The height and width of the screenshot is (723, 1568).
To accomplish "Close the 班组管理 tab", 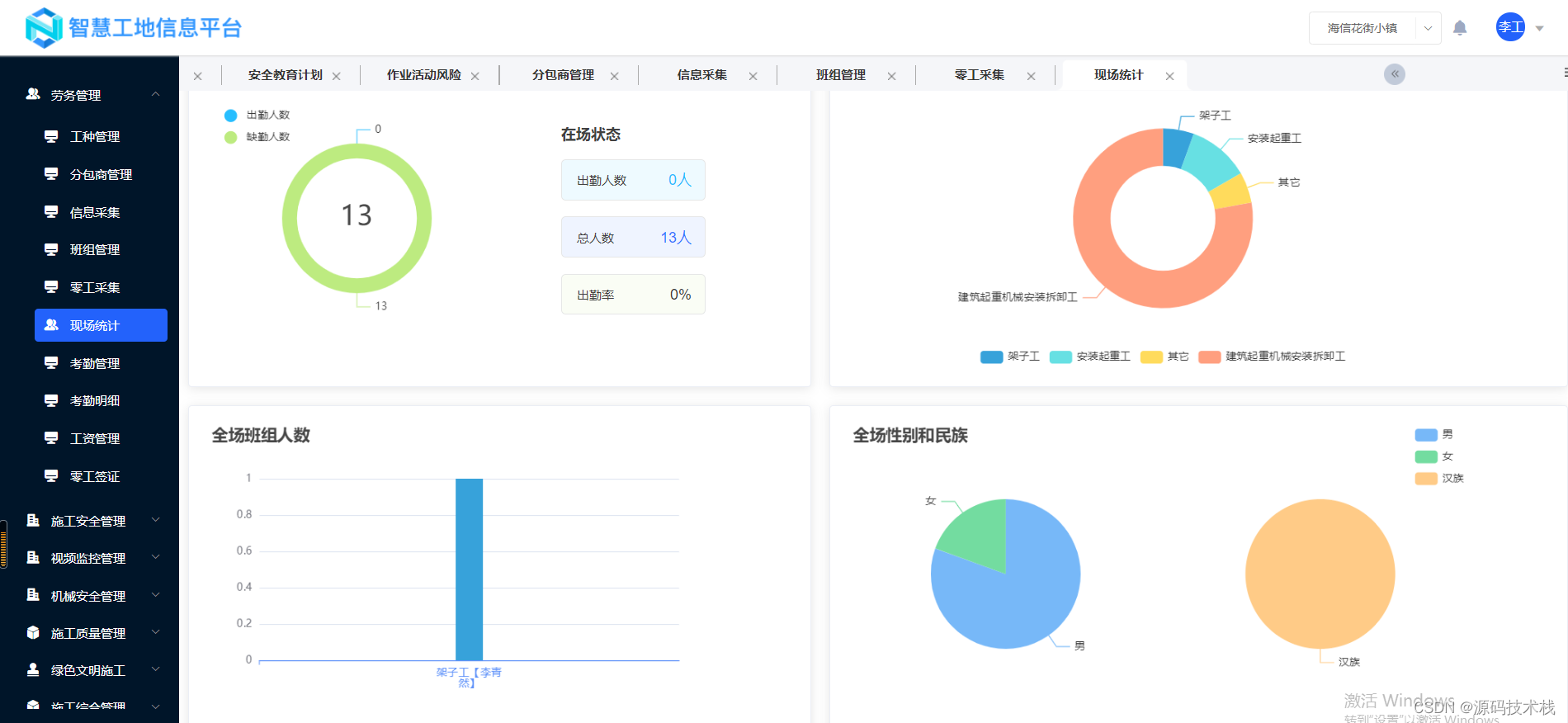I will [x=892, y=76].
